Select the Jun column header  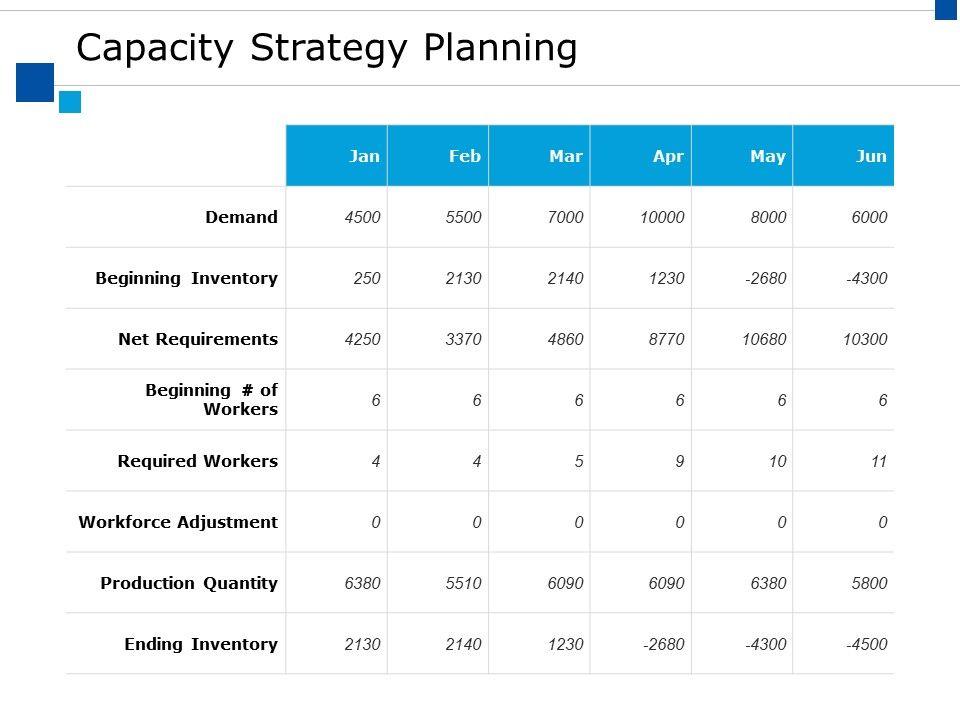871,156
